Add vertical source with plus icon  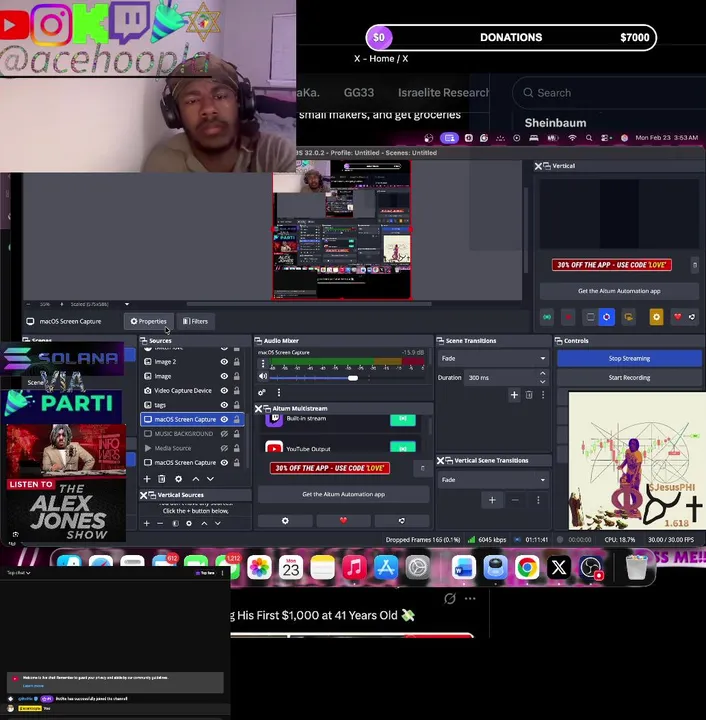(147, 523)
